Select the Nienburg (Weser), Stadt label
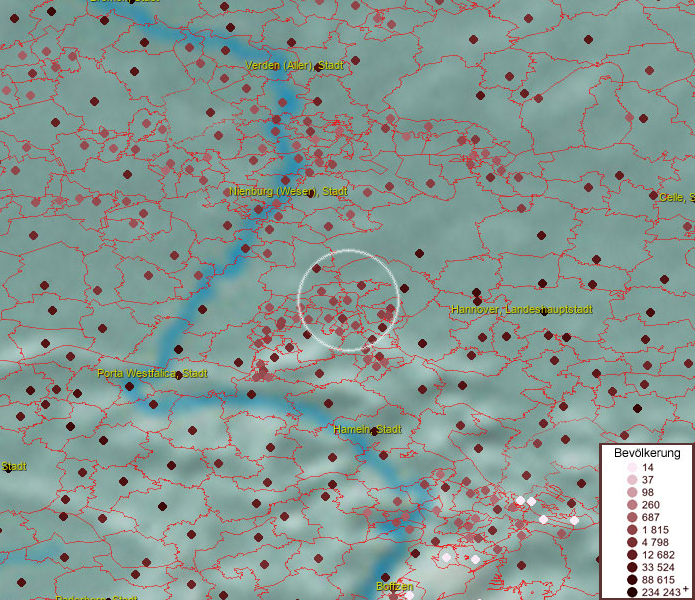The height and width of the screenshot is (600, 695). [x=288, y=191]
